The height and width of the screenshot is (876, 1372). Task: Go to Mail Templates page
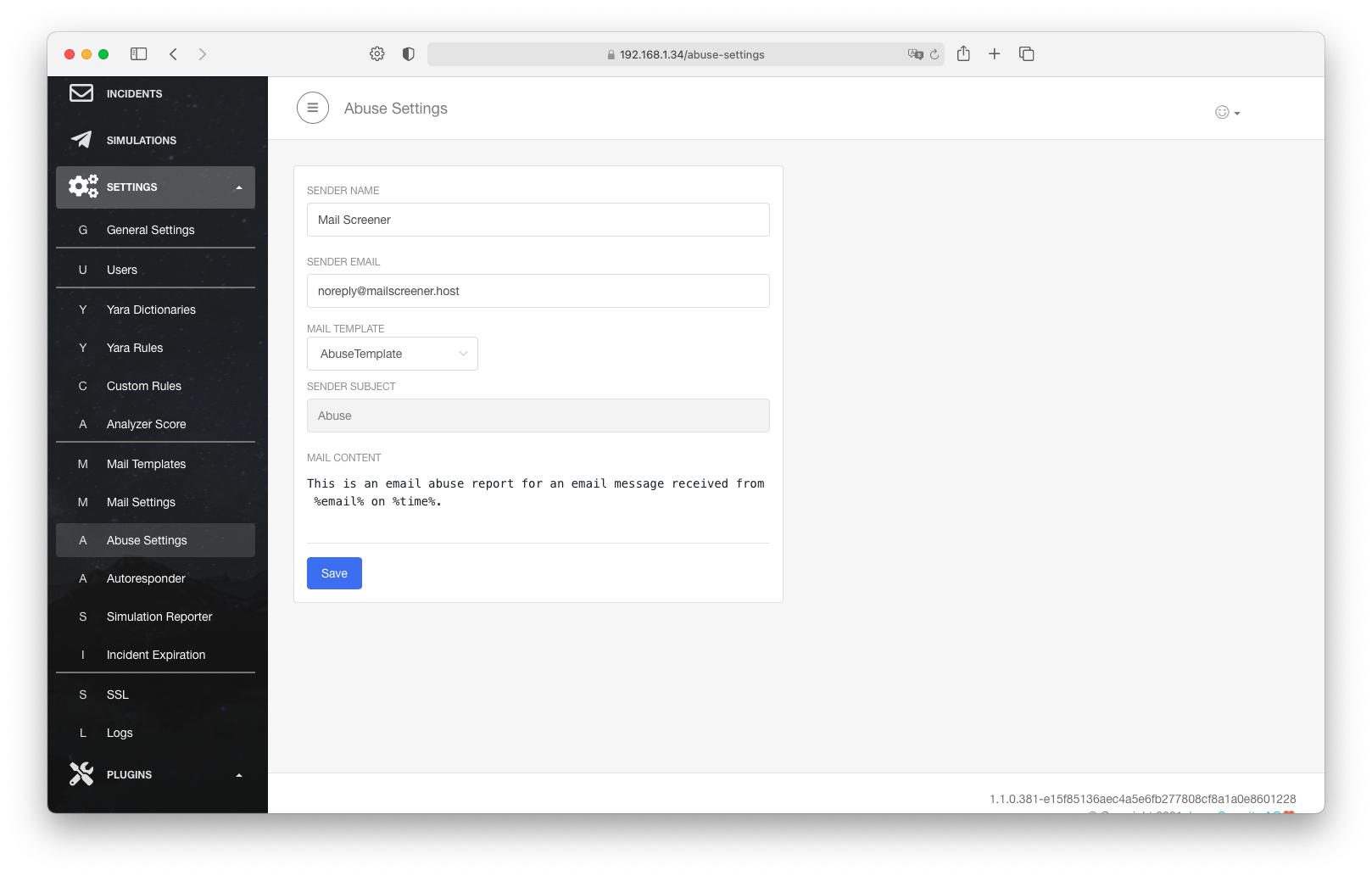146,464
